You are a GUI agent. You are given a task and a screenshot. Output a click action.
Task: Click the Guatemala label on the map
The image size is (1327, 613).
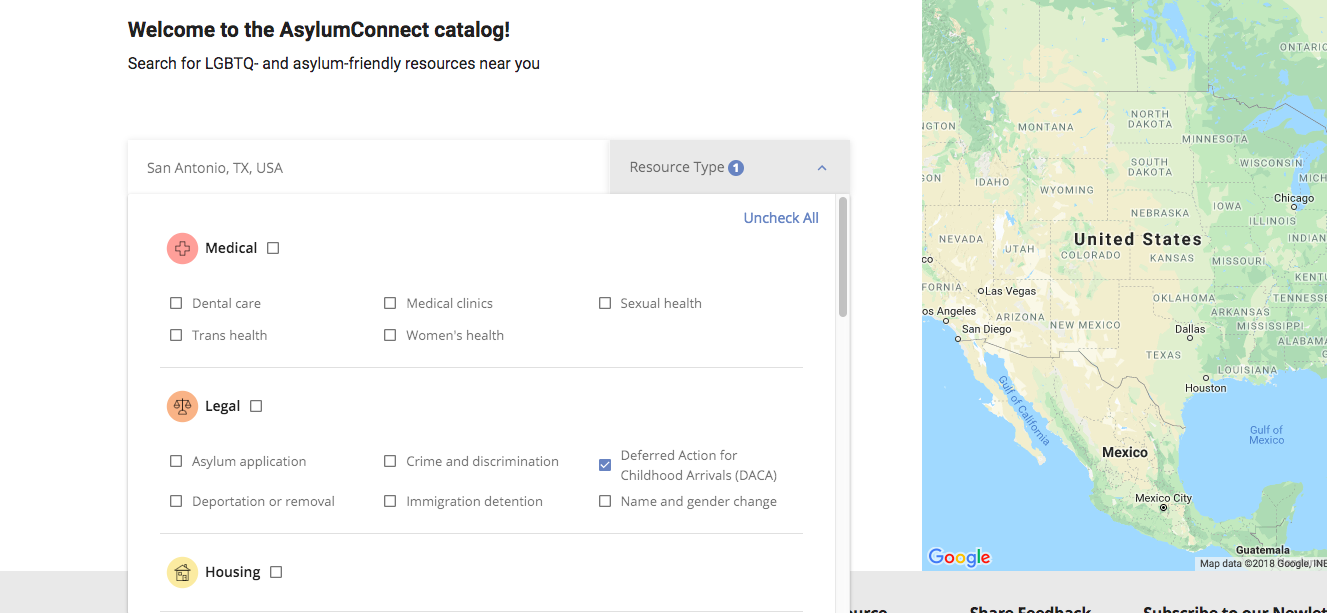pos(1263,550)
